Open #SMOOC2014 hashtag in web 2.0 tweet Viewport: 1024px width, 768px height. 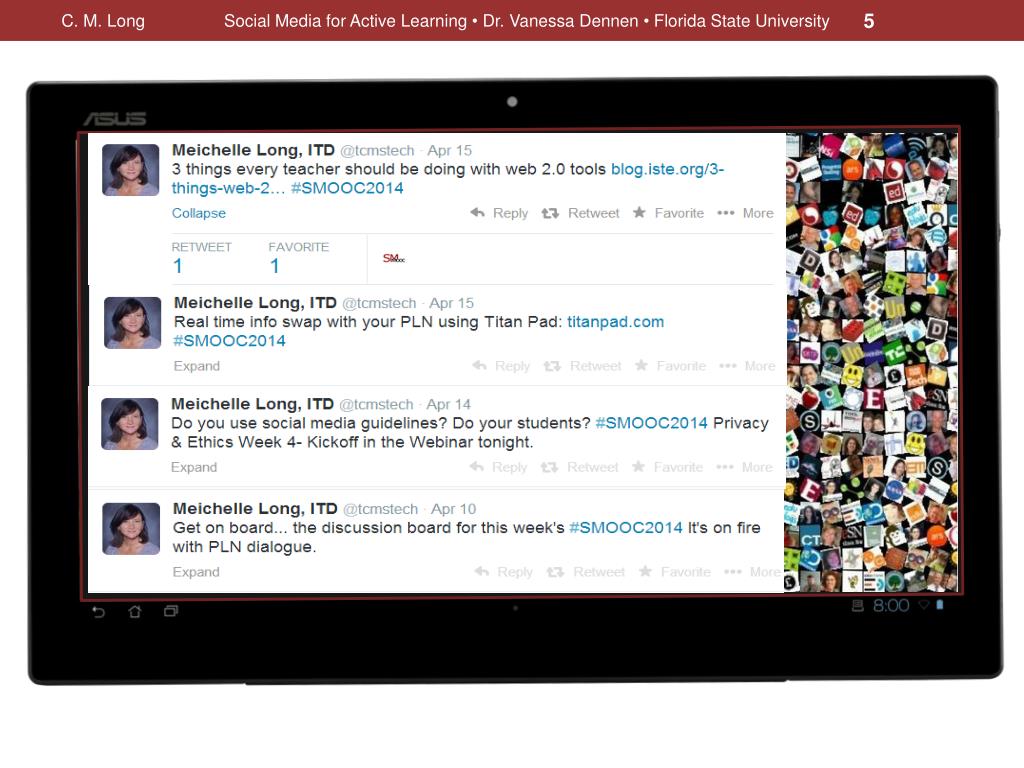tap(347, 188)
